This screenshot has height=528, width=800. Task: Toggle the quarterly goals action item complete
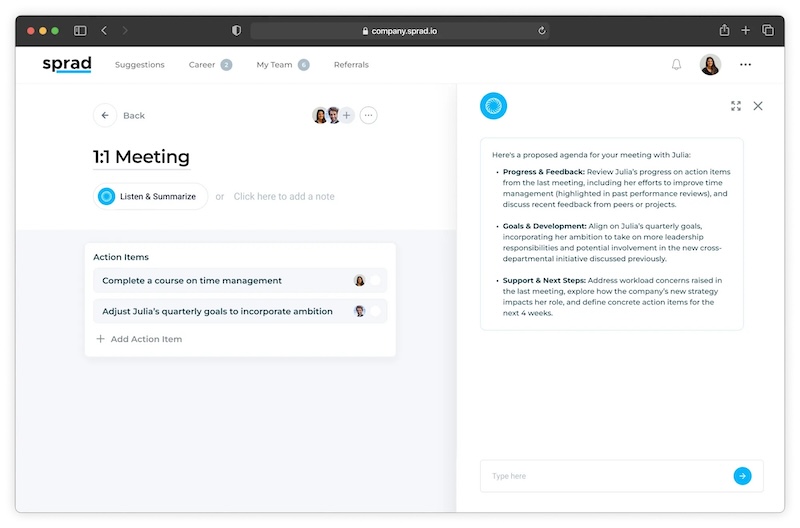(376, 311)
